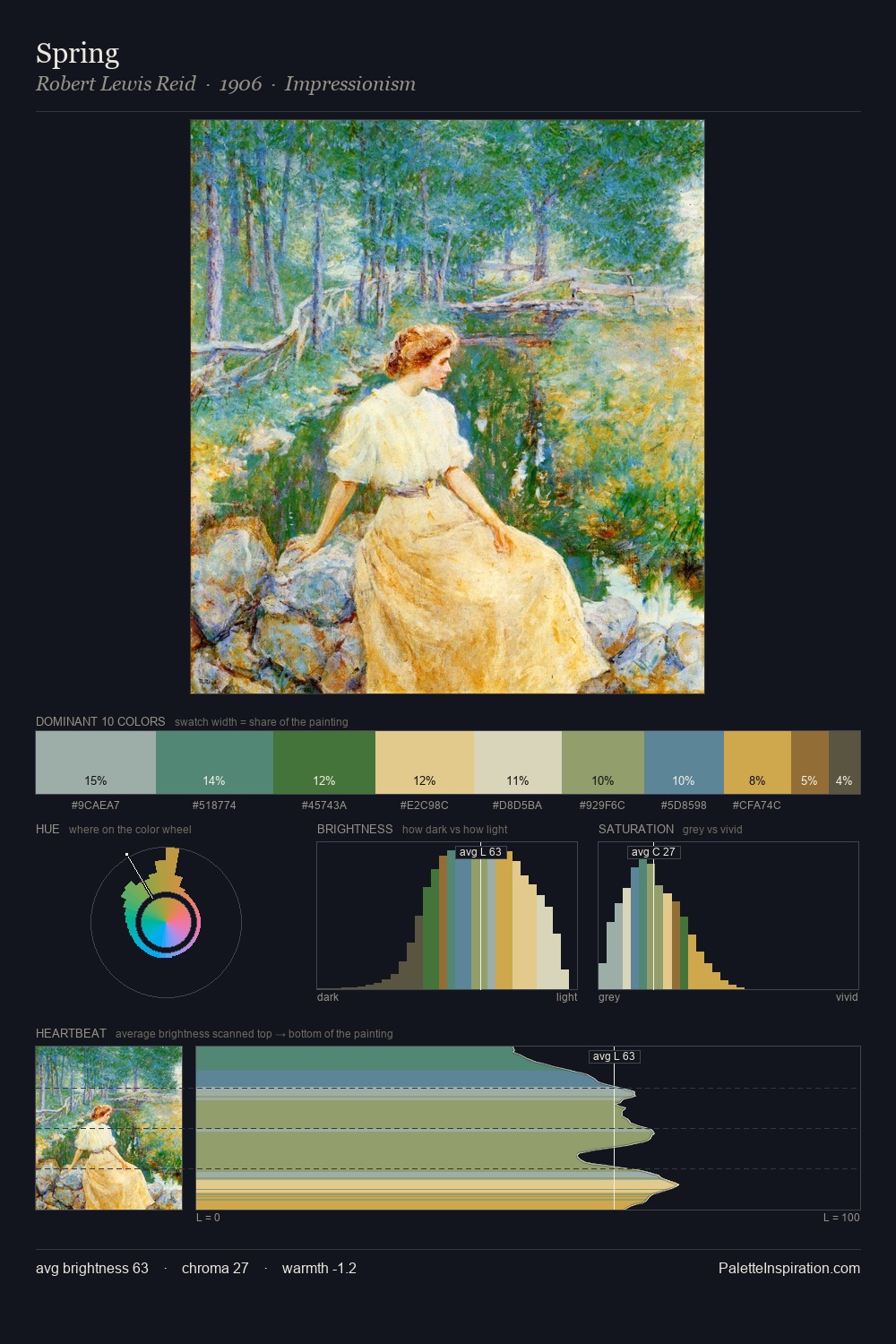
Task: Select the #CFA74C hex code text
Action: pyautogui.click(x=757, y=806)
